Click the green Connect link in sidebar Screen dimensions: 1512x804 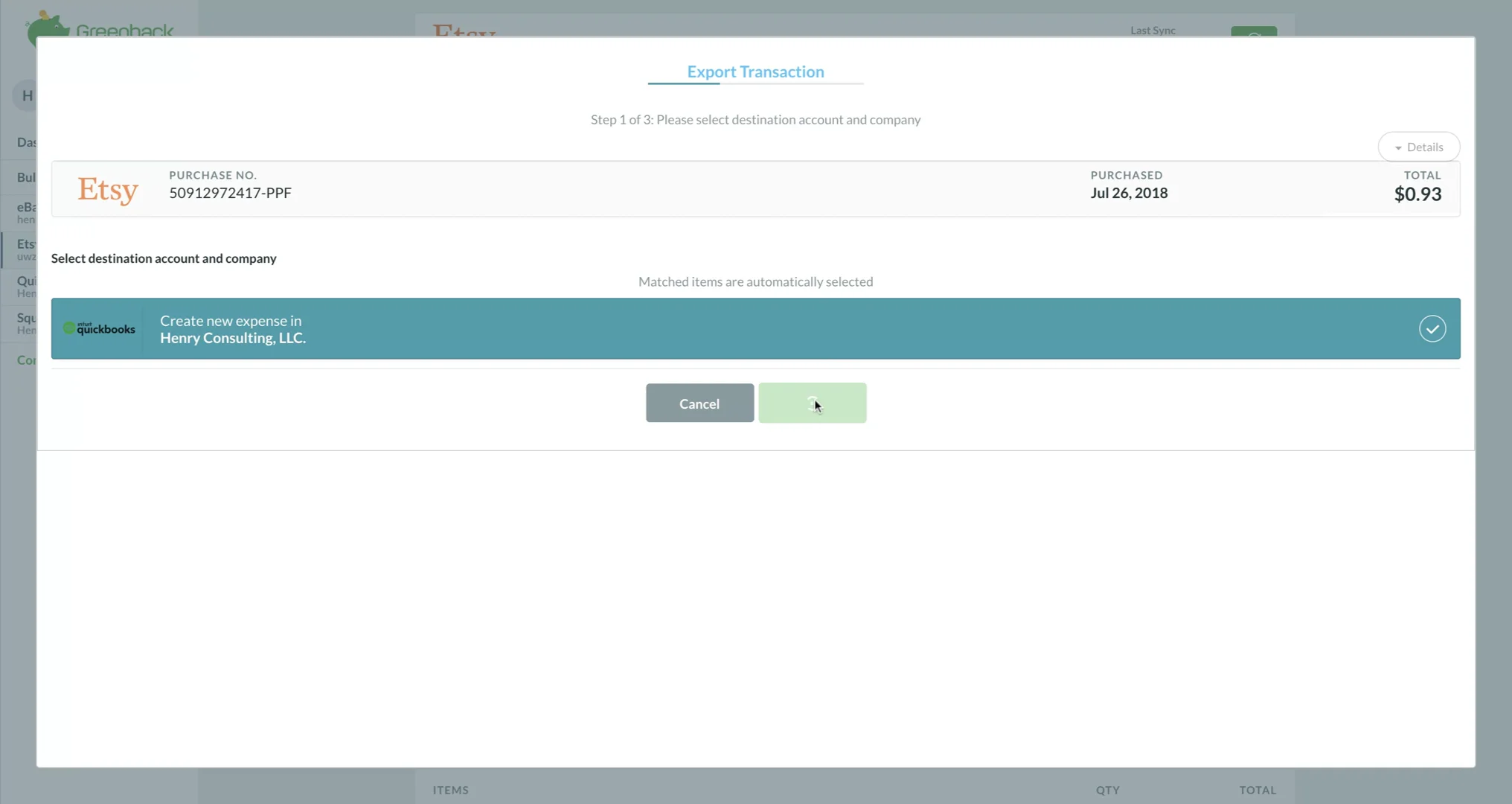[25, 360]
